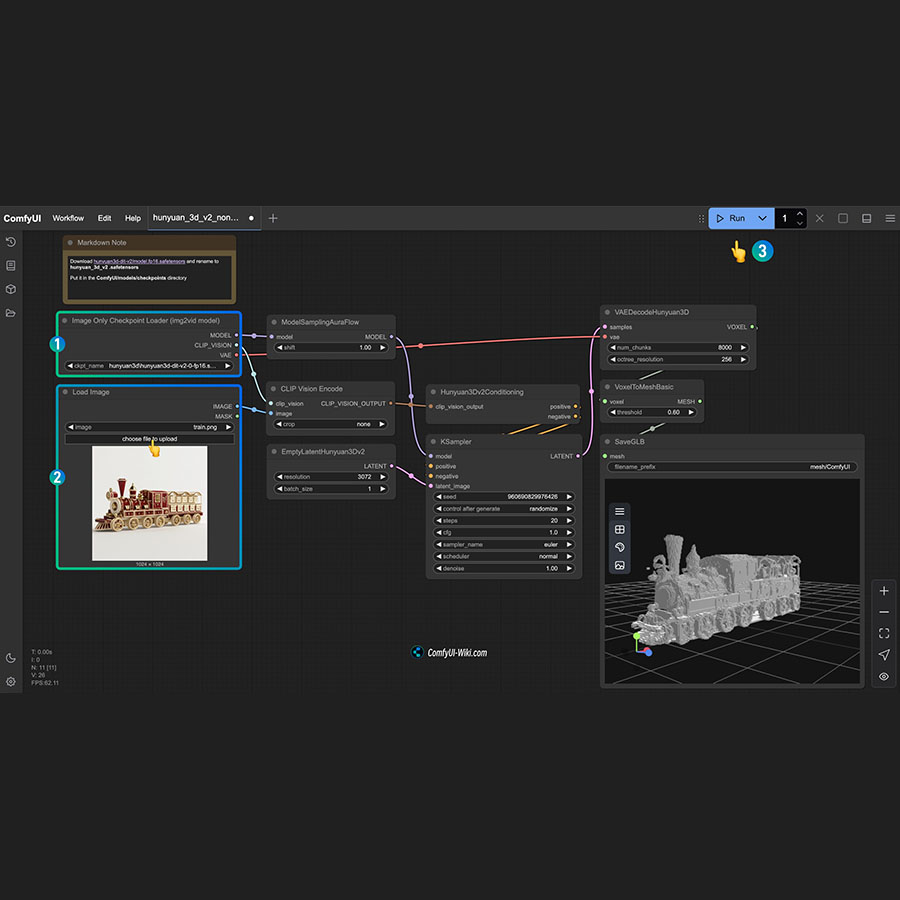The width and height of the screenshot is (900, 900).
Task: Open the workflows browser folder icon in sidebar
Action: point(11,311)
